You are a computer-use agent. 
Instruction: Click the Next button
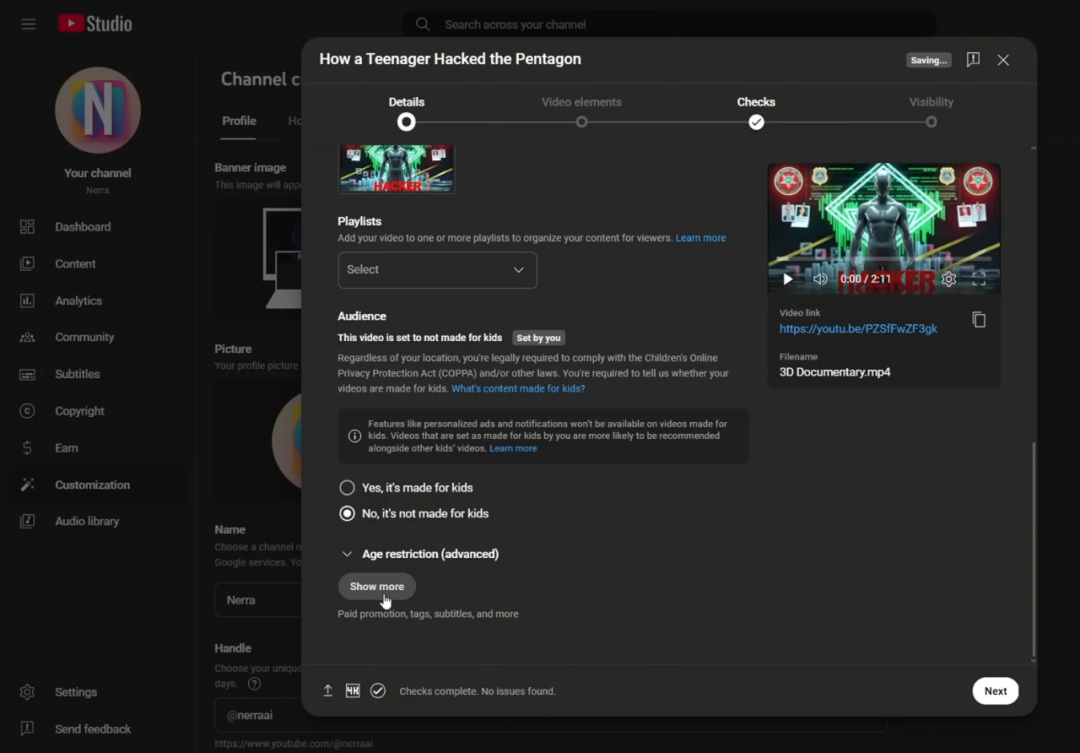(995, 691)
